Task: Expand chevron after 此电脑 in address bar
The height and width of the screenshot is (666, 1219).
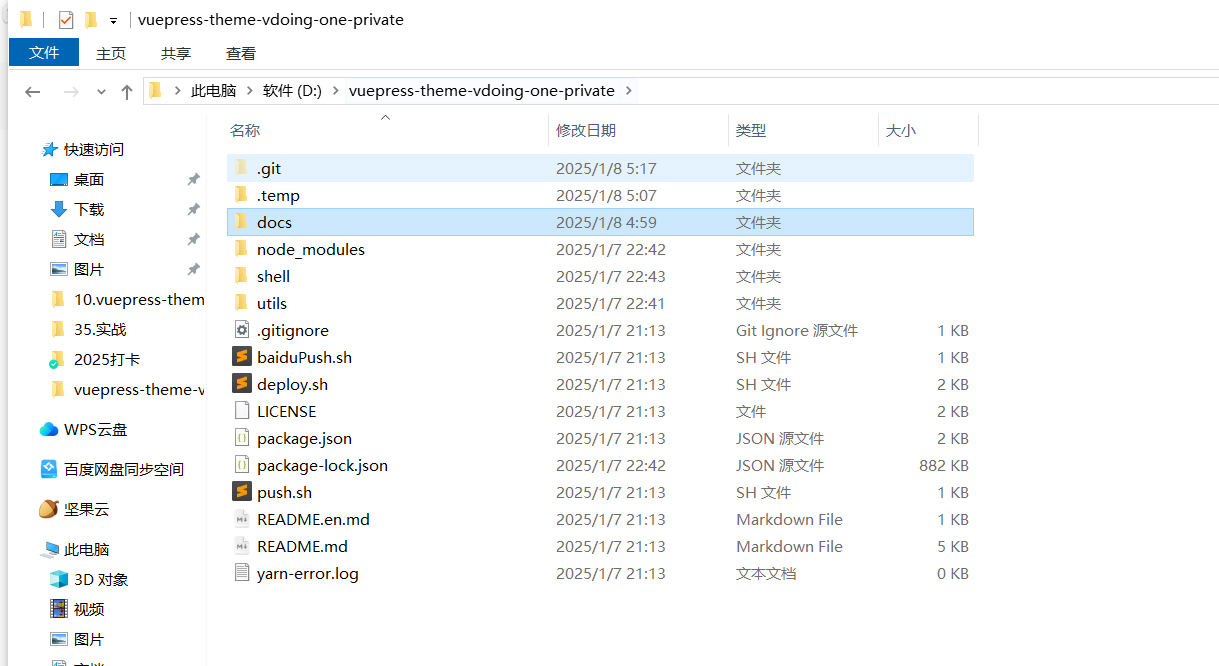Action: pyautogui.click(x=250, y=91)
